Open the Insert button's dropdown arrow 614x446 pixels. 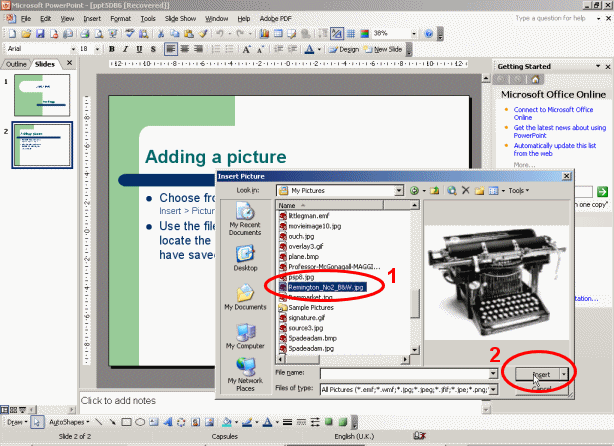tap(566, 373)
